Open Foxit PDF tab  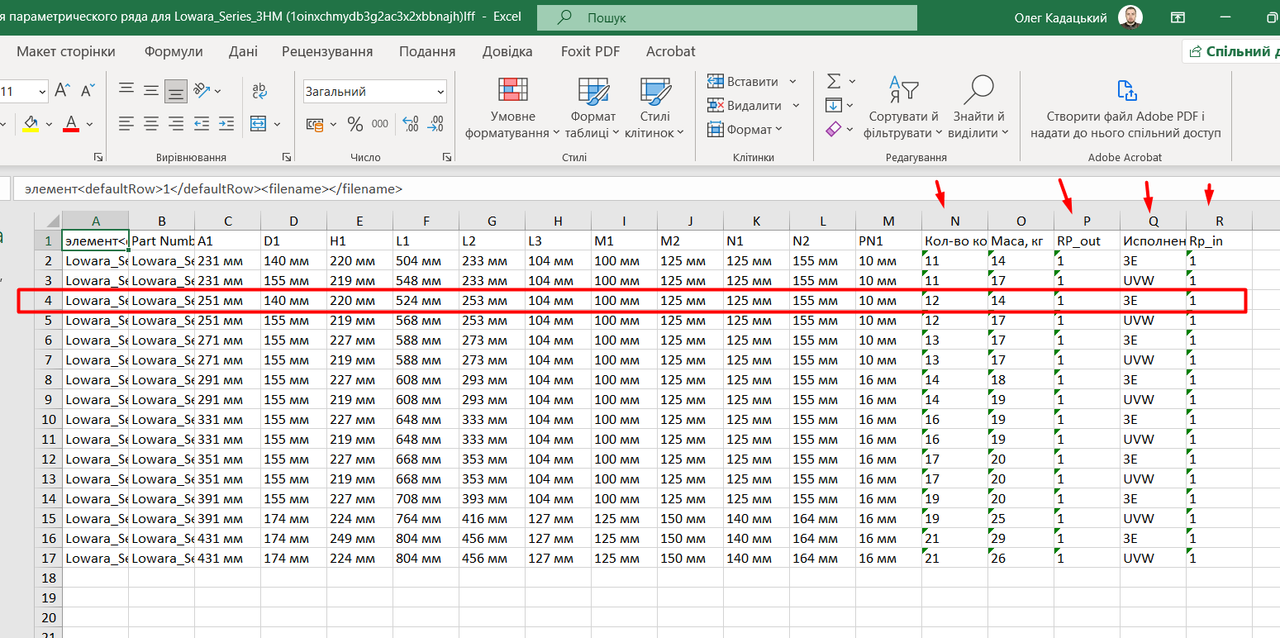[x=590, y=51]
